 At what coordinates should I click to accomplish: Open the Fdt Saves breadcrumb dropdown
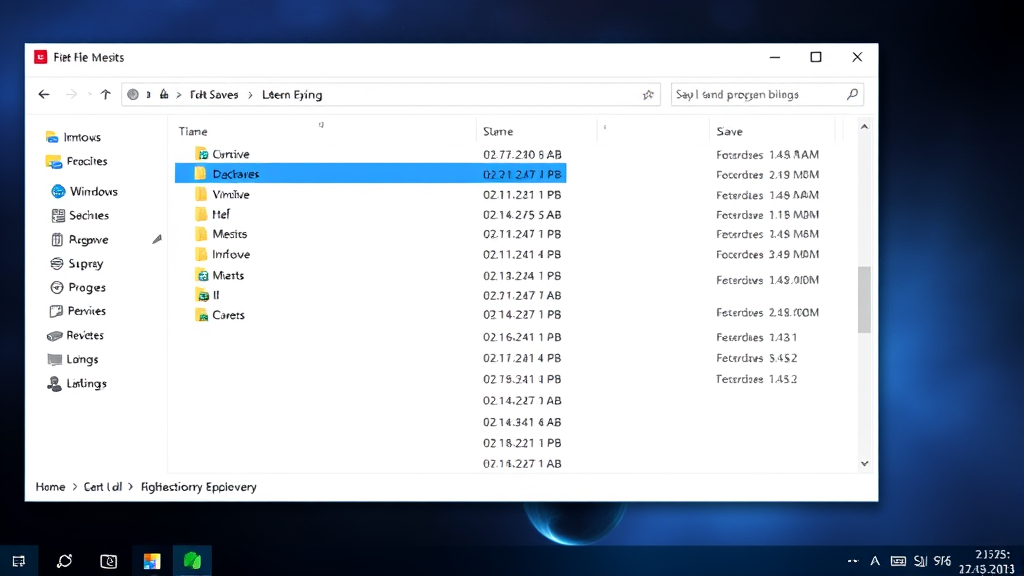(213, 94)
